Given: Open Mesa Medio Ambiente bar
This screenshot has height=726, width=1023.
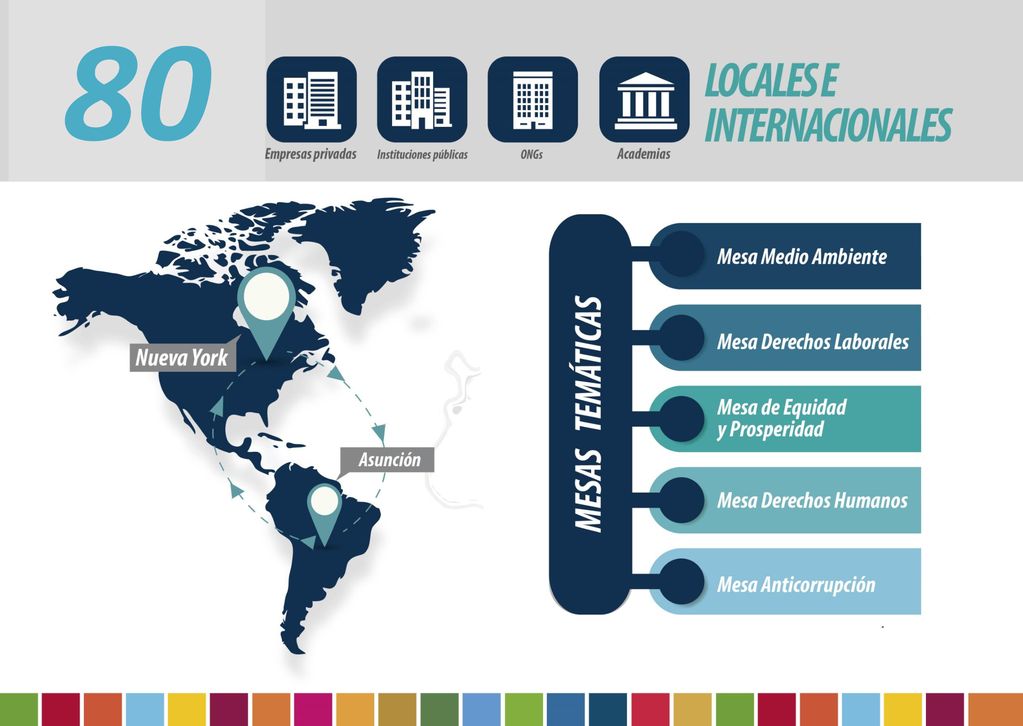Looking at the screenshot, I should (x=785, y=256).
